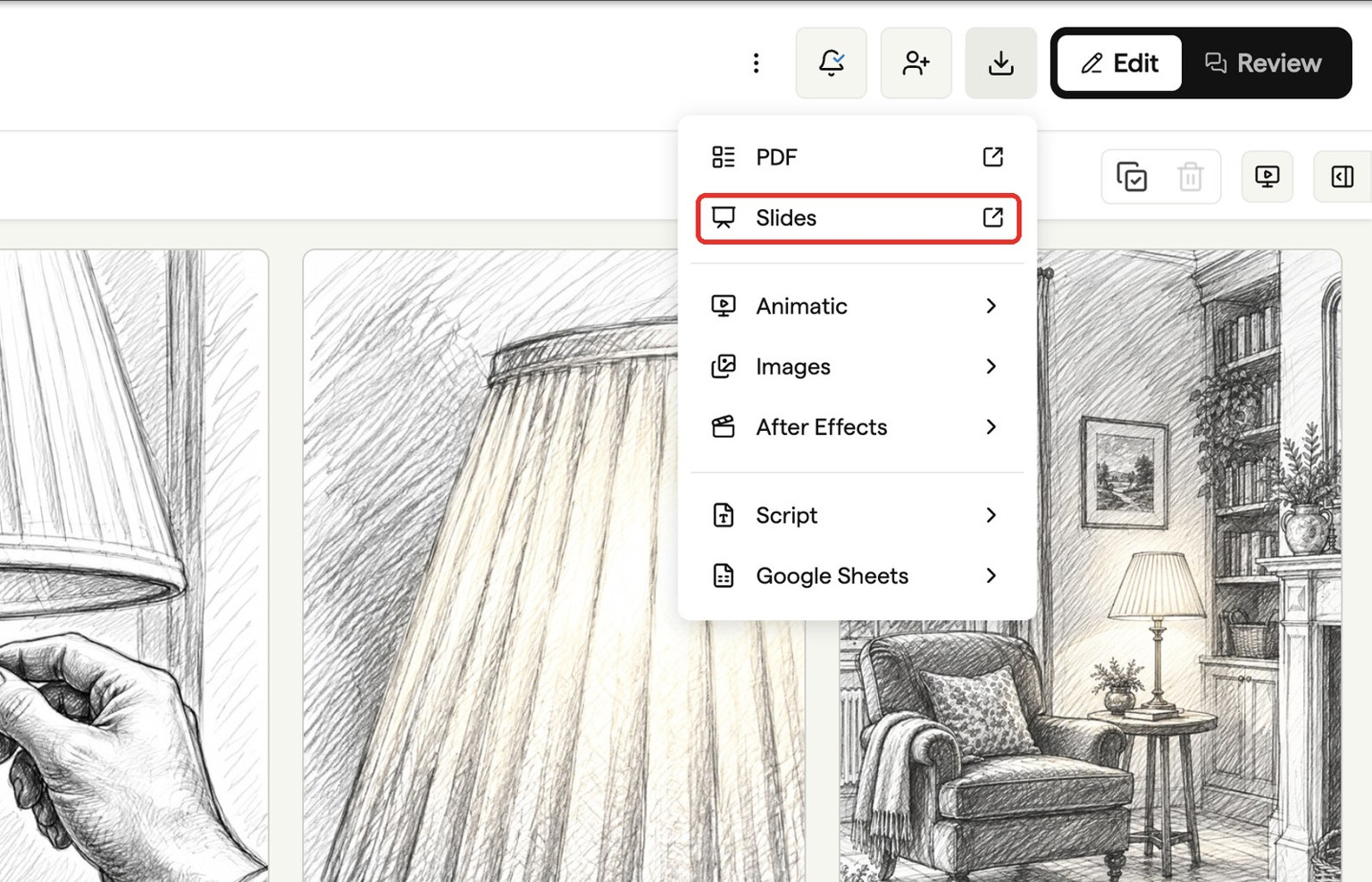Click the download export icon button
This screenshot has height=882, width=1372.
pyautogui.click(x=1000, y=63)
